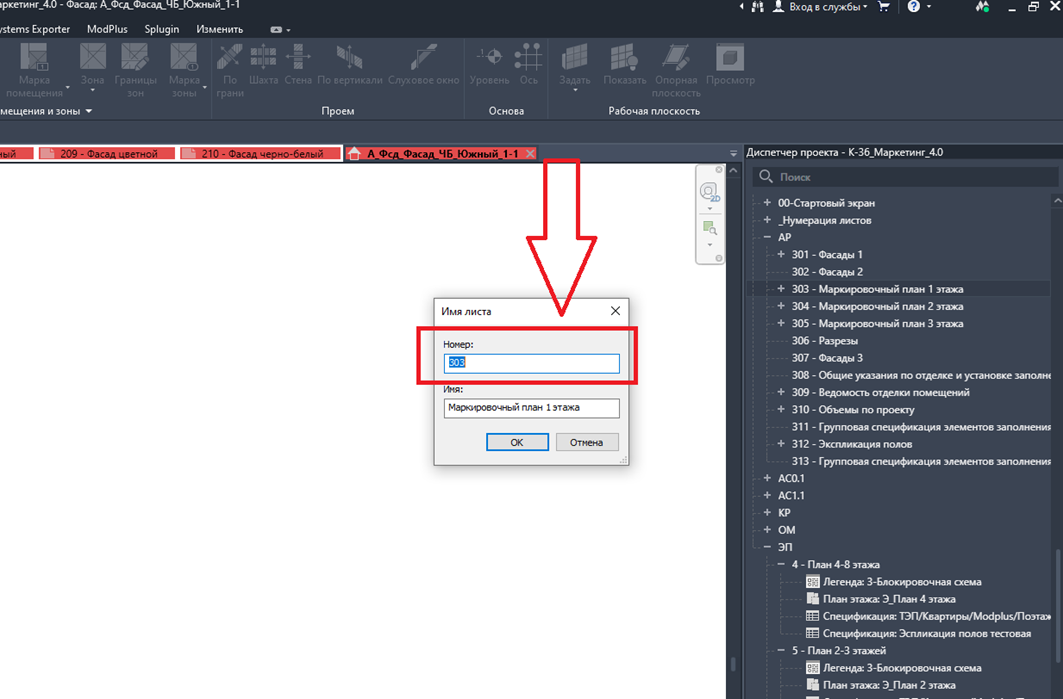The height and width of the screenshot is (699, 1063).
Task: Click the view area scroll-up arrow
Action: coord(733,171)
